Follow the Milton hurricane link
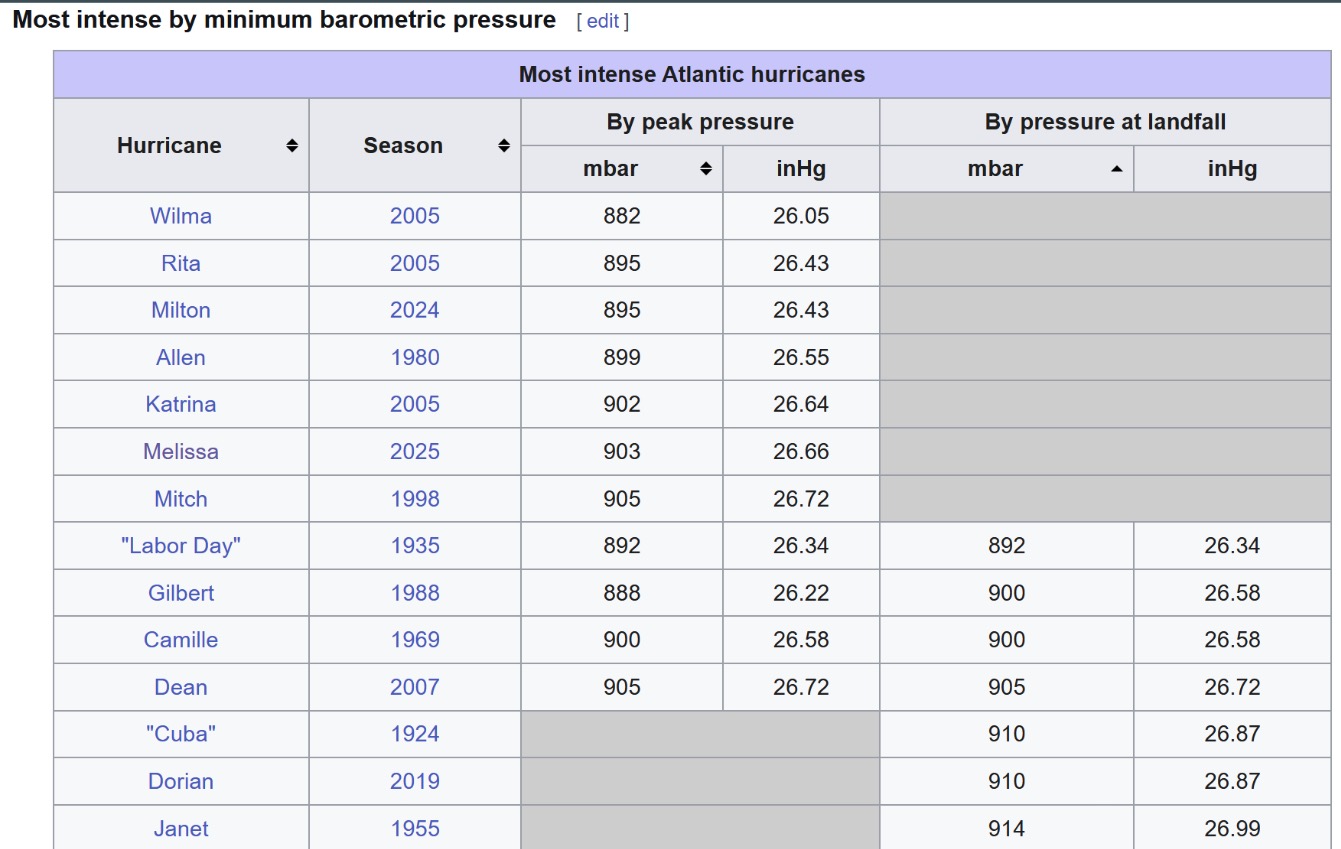 [x=181, y=310]
